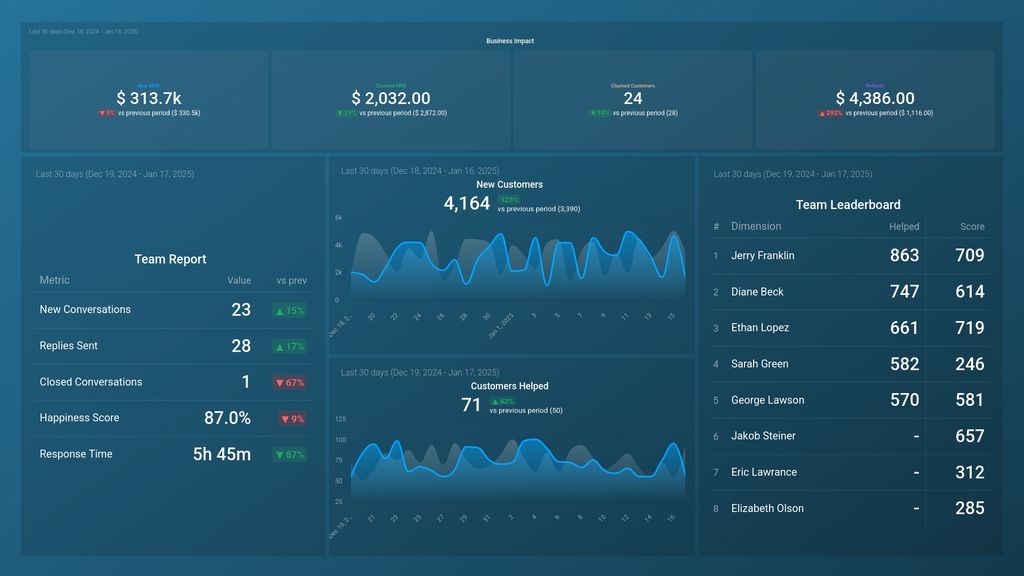Viewport: 1024px width, 576px height.
Task: Click the red 293% change badge under Refunds
Action: (830, 113)
